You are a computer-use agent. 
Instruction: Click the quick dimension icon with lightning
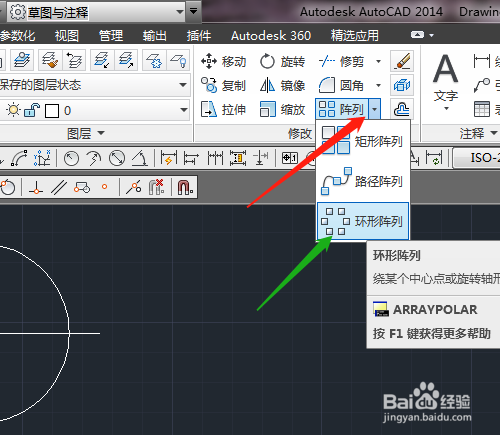click(x=169, y=158)
